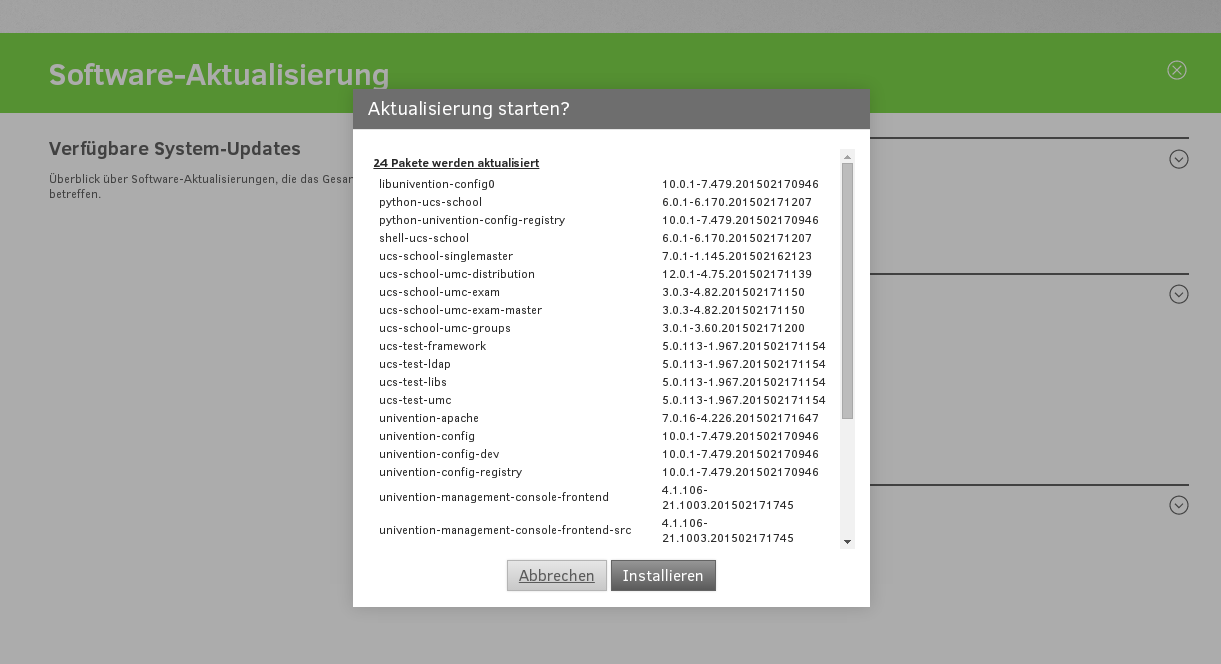Click the shell-ucs-school package entry

pos(424,238)
